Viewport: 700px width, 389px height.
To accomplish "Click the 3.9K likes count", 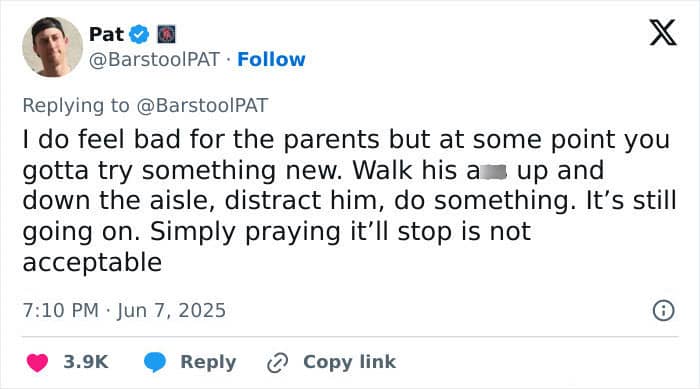I will [x=86, y=362].
